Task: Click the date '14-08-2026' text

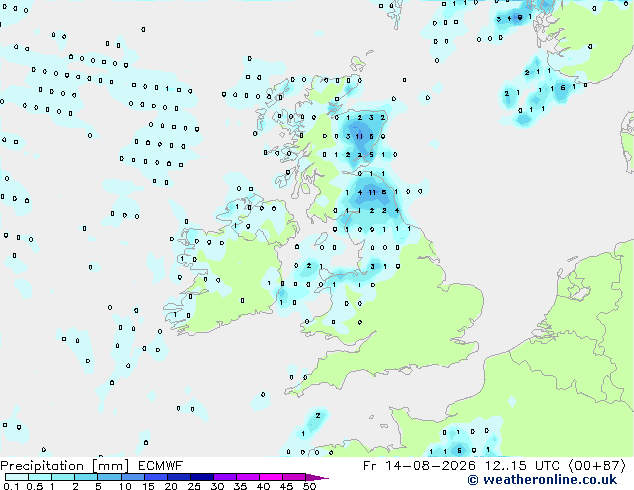Action: [x=430, y=466]
